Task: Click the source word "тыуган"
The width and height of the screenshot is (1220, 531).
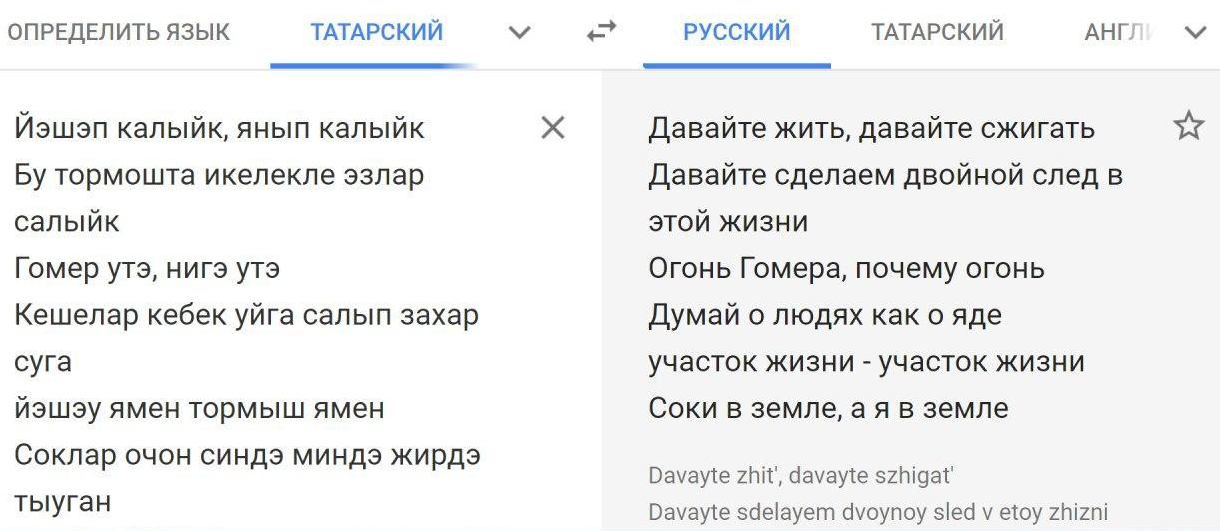Action: (62, 501)
